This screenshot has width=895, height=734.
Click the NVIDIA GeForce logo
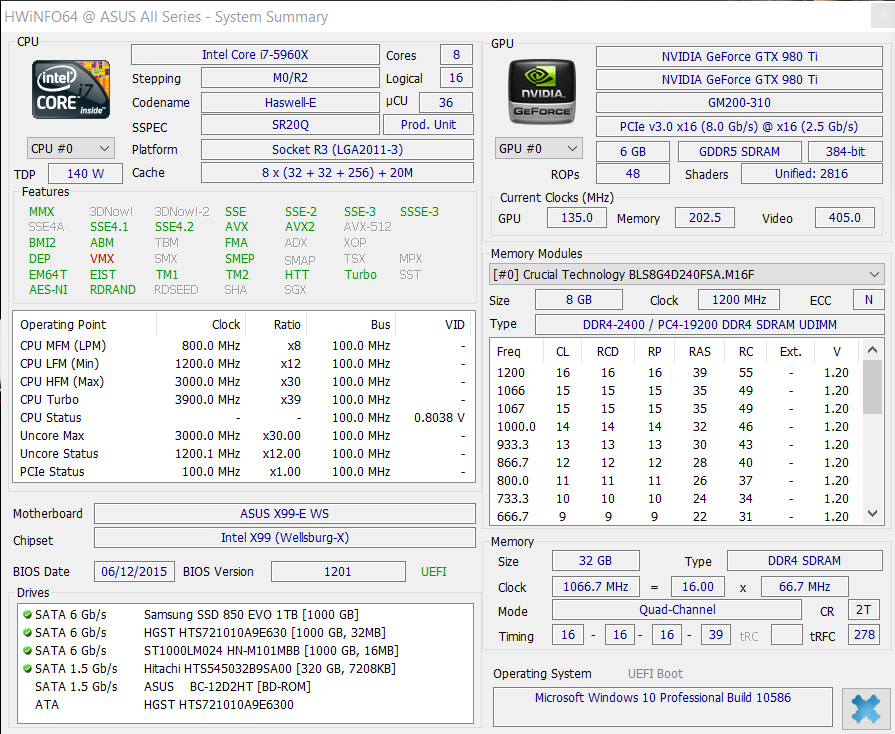coord(542,91)
